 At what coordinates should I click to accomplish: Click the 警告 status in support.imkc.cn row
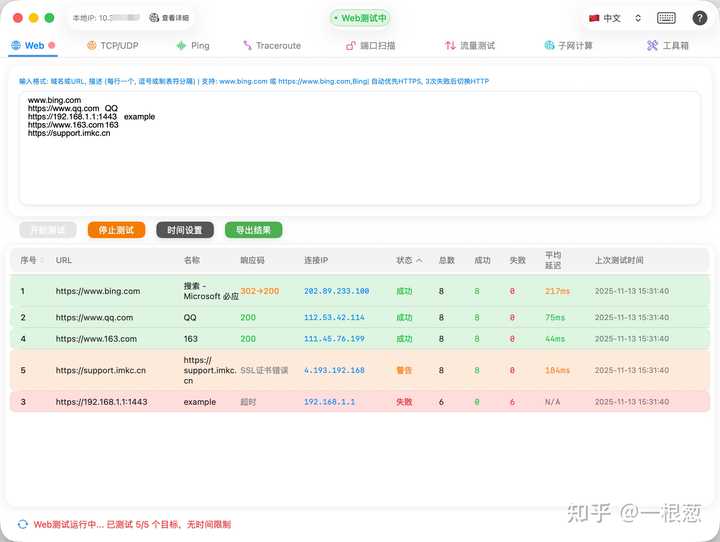(404, 370)
